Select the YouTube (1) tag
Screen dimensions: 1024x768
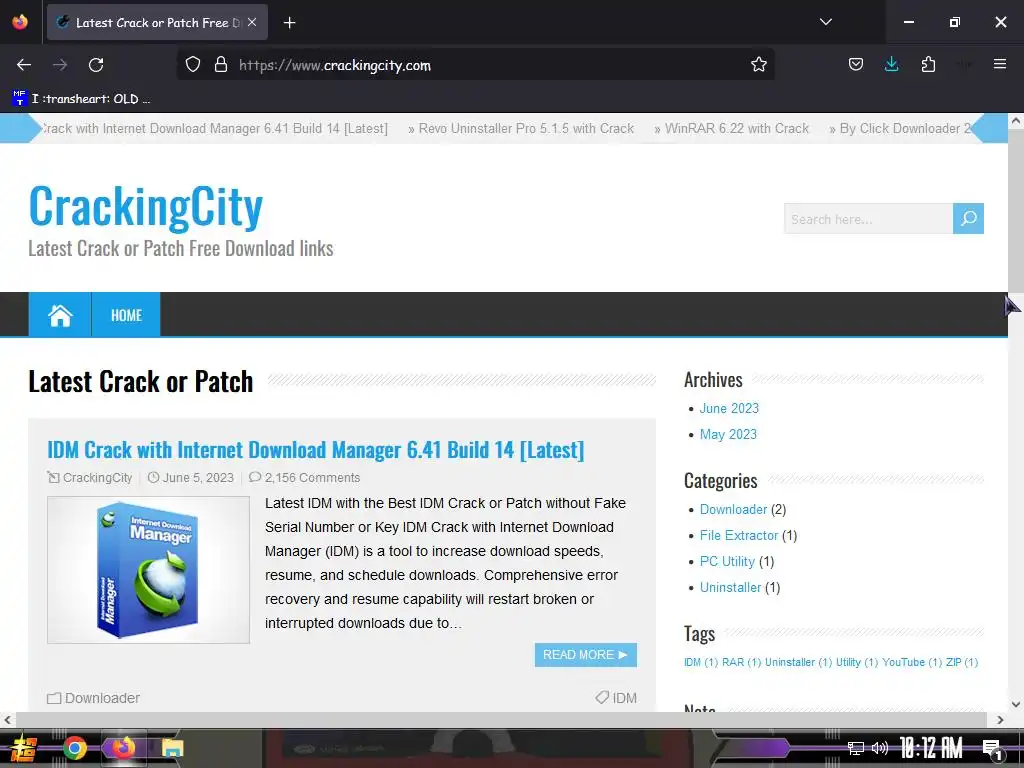point(912,662)
